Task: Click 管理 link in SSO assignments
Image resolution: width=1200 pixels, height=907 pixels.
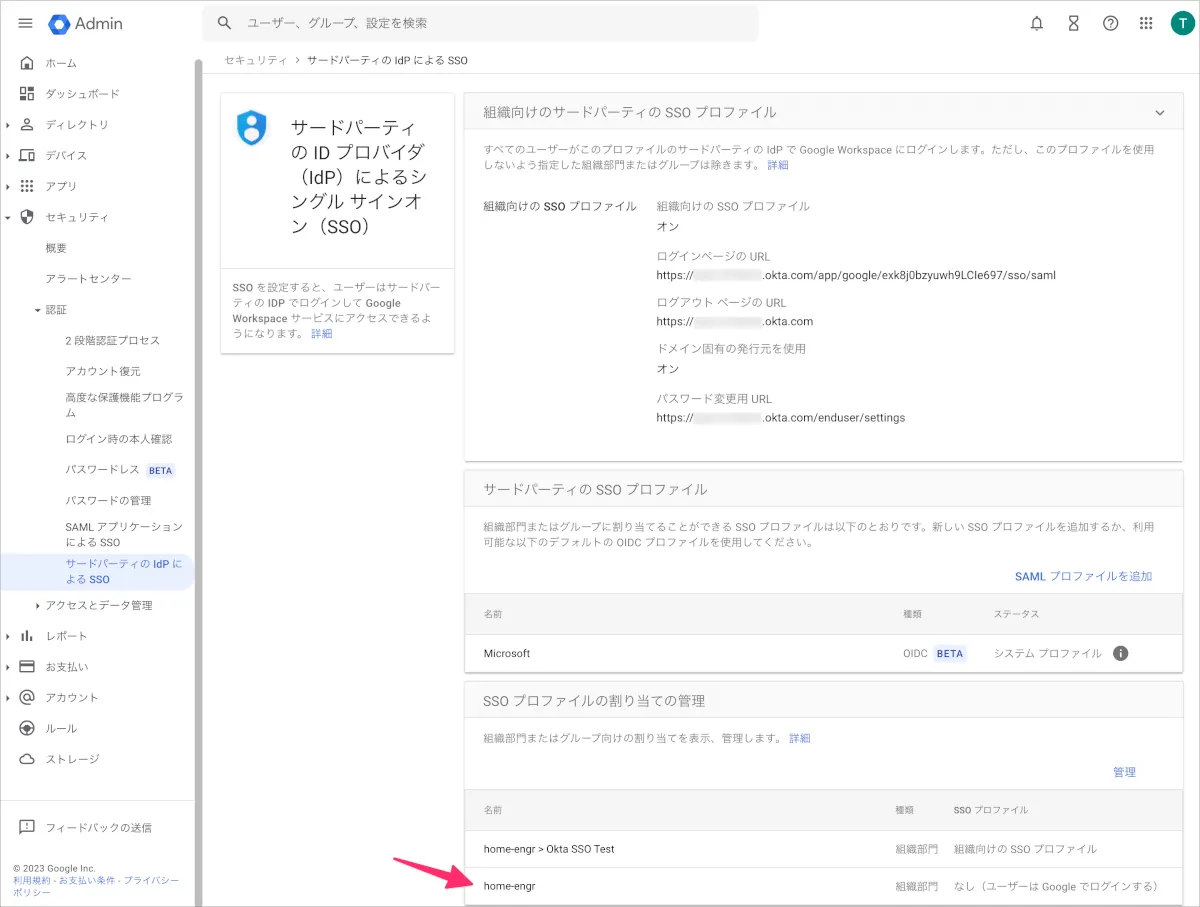Action: pyautogui.click(x=1124, y=772)
